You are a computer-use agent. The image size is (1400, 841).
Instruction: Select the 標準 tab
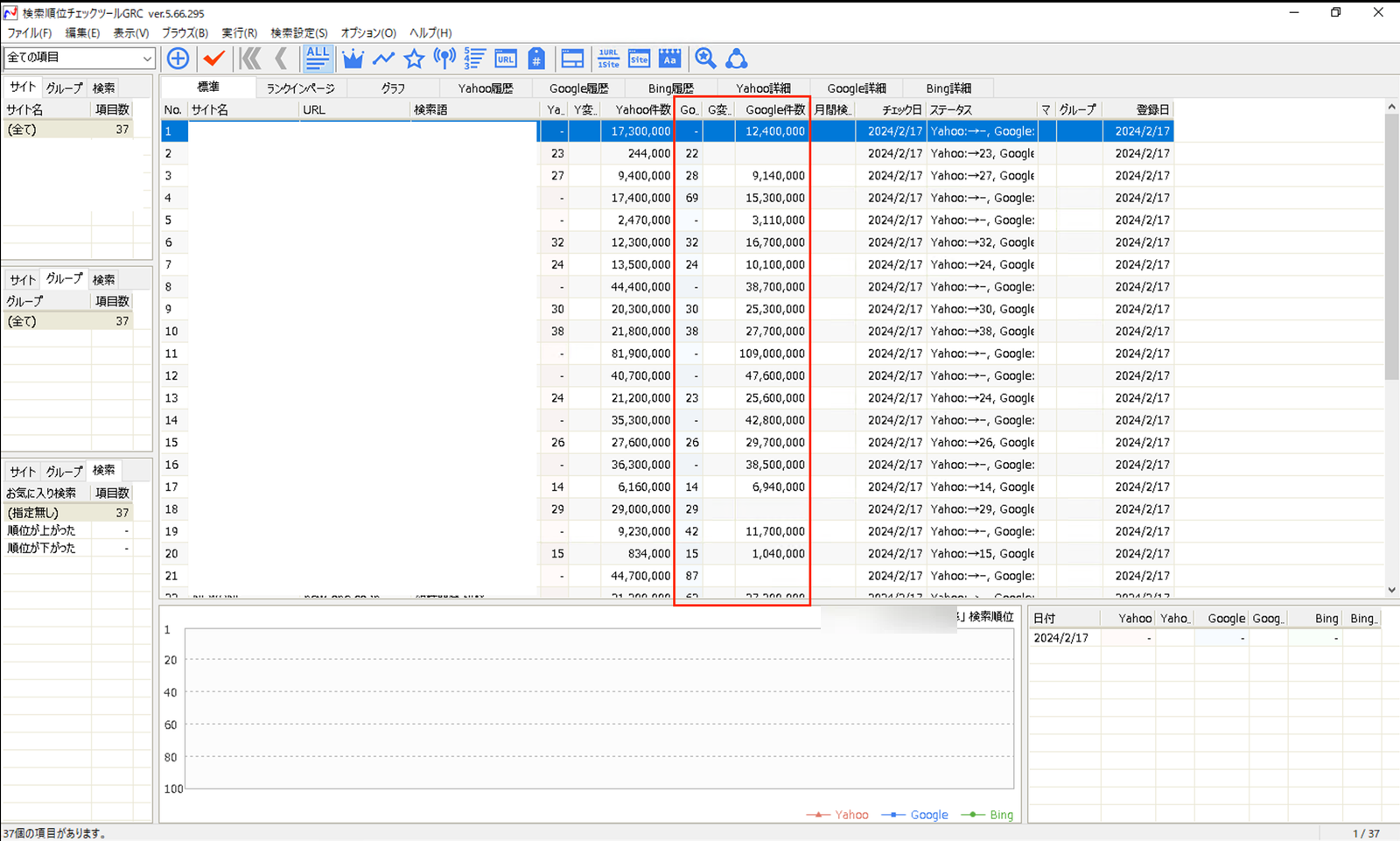208,87
